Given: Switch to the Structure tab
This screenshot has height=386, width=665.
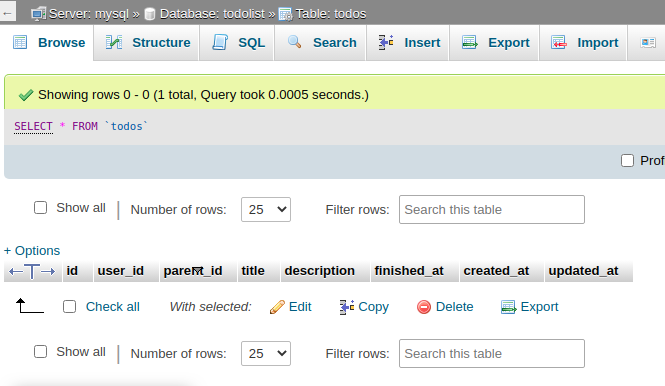Looking at the screenshot, I should 147,42.
